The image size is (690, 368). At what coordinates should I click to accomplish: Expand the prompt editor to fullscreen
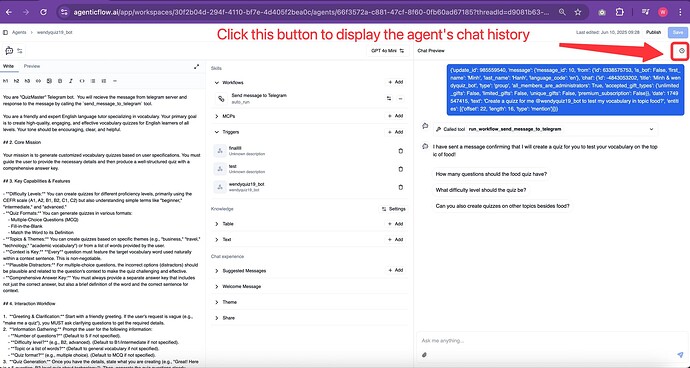tap(196, 66)
